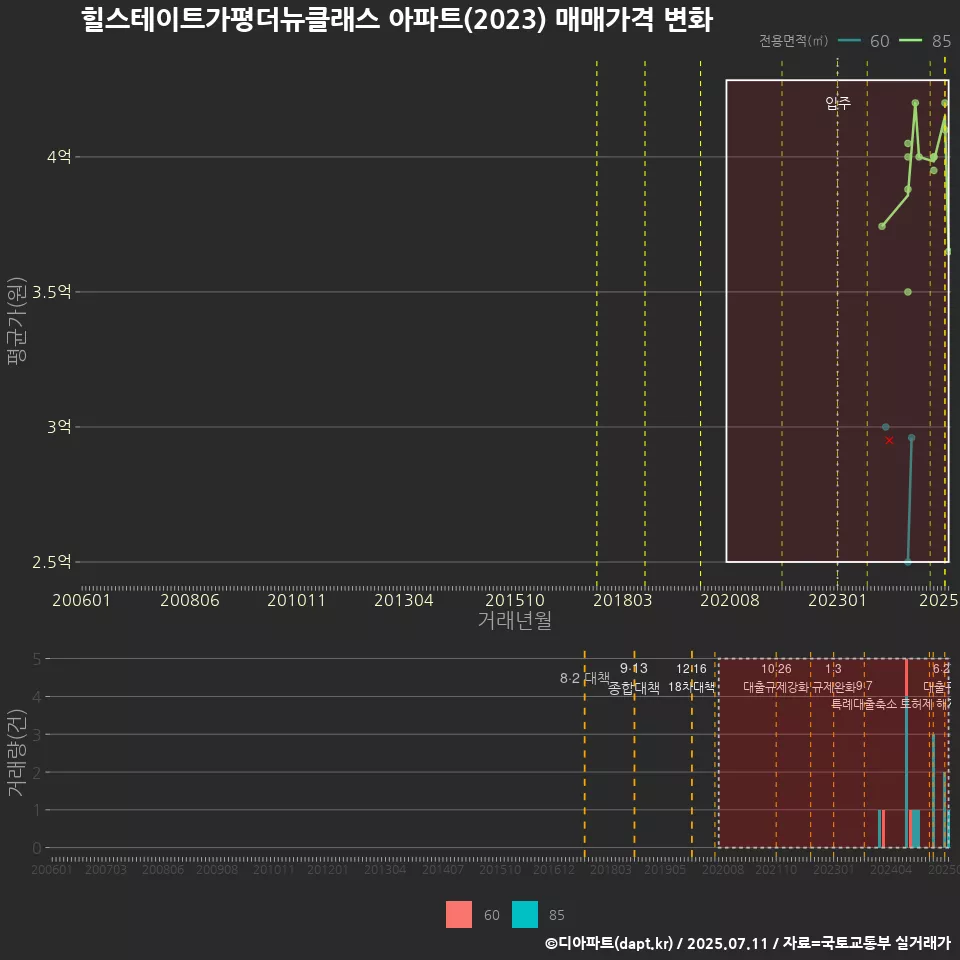Click the 4억 y-axis label
The width and height of the screenshot is (960, 960).
click(x=59, y=157)
